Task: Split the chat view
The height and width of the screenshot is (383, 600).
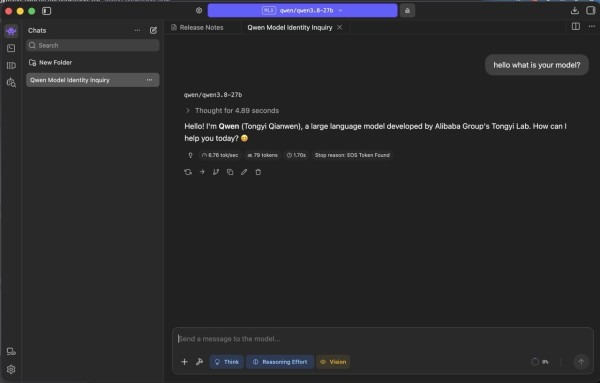Action: (x=576, y=26)
